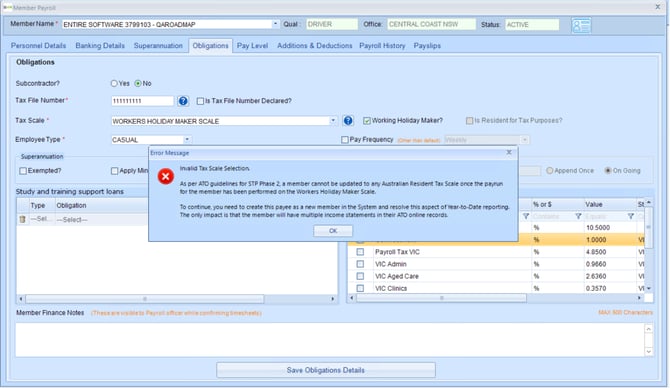
Task: Click the Obligation column header
Action: (101, 206)
